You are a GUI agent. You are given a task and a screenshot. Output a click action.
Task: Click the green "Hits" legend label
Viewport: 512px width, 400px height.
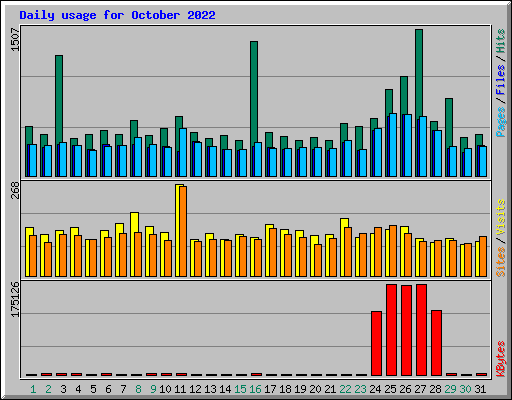500,41
